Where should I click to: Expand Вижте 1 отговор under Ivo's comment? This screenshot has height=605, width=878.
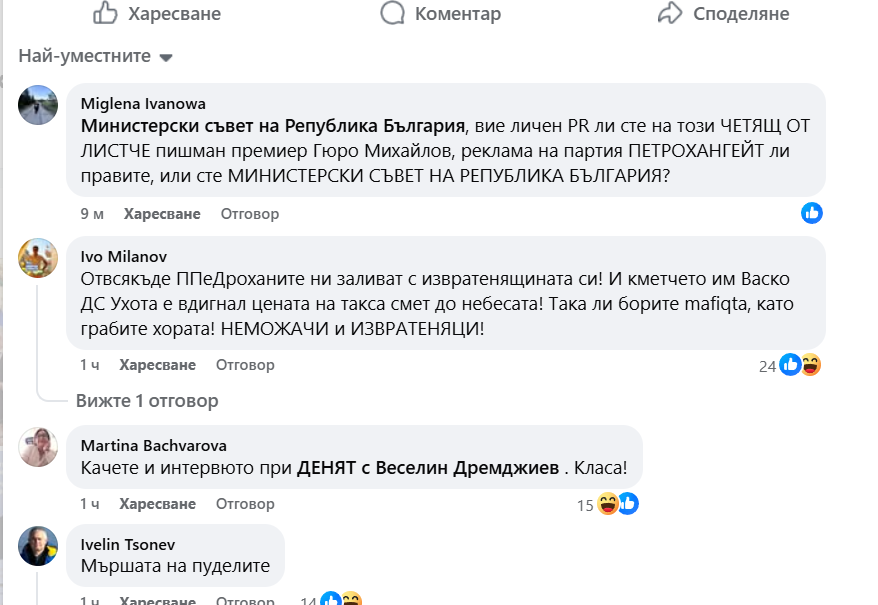pos(147,401)
